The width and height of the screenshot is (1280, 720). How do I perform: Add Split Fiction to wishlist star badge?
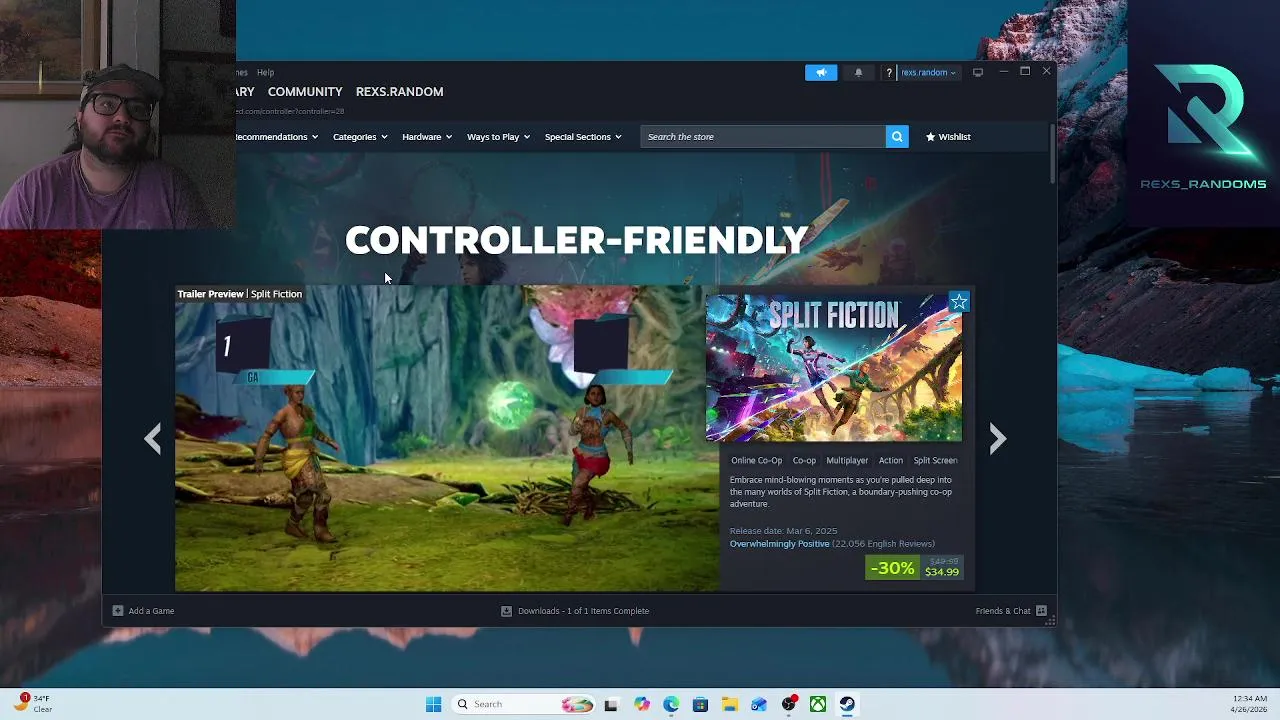[959, 302]
